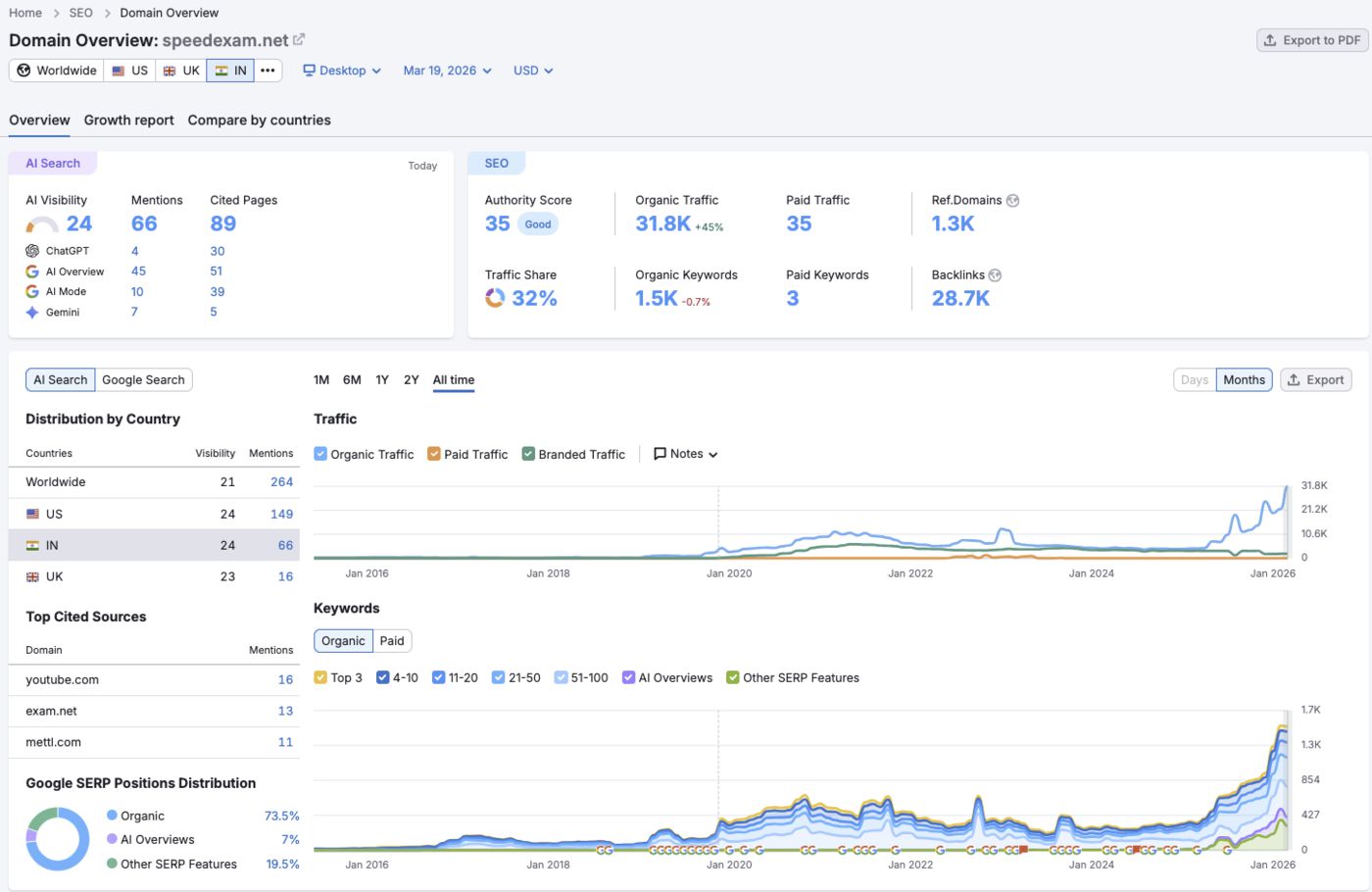Click the Google AI Overview icon
The image size is (1372, 892).
[32, 272]
